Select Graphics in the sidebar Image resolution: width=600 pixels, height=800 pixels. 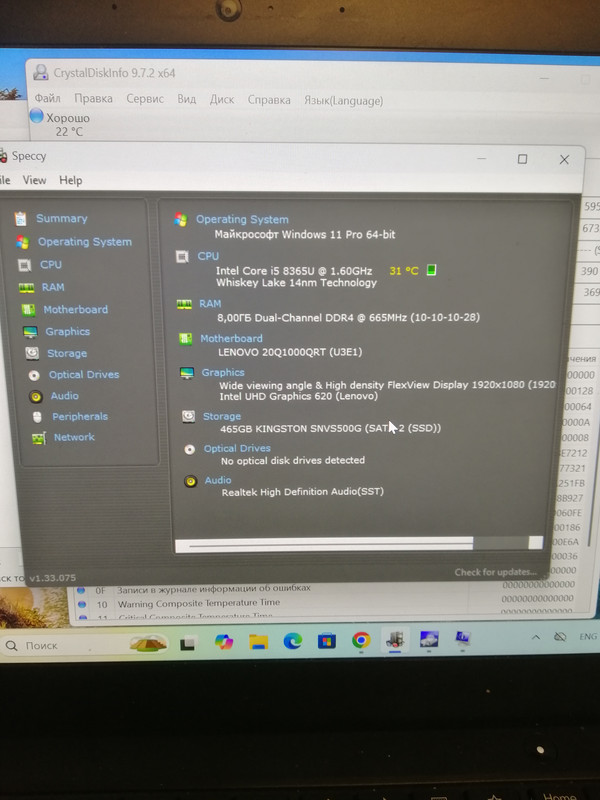tap(67, 332)
